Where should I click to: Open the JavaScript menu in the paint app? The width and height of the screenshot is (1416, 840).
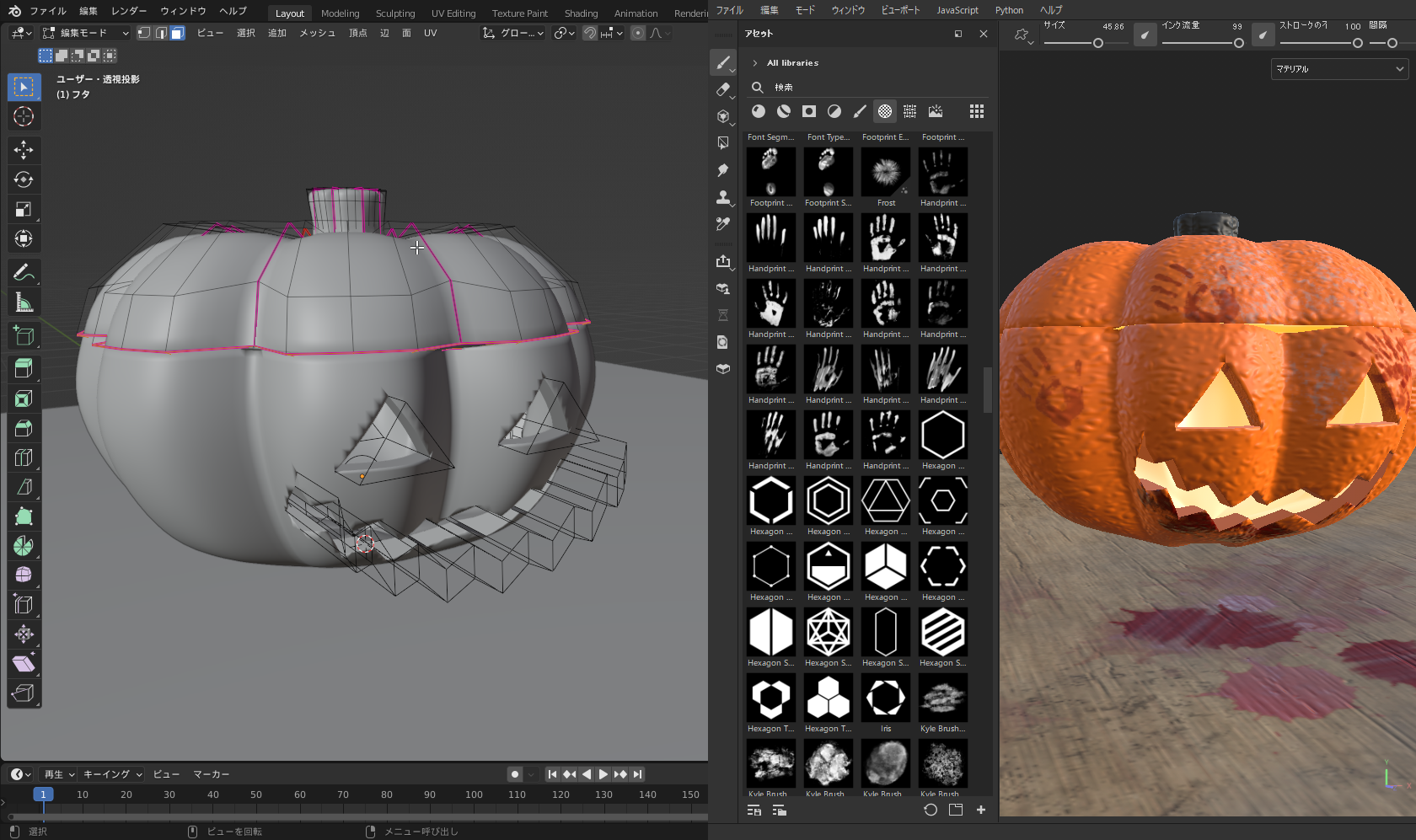point(957,10)
